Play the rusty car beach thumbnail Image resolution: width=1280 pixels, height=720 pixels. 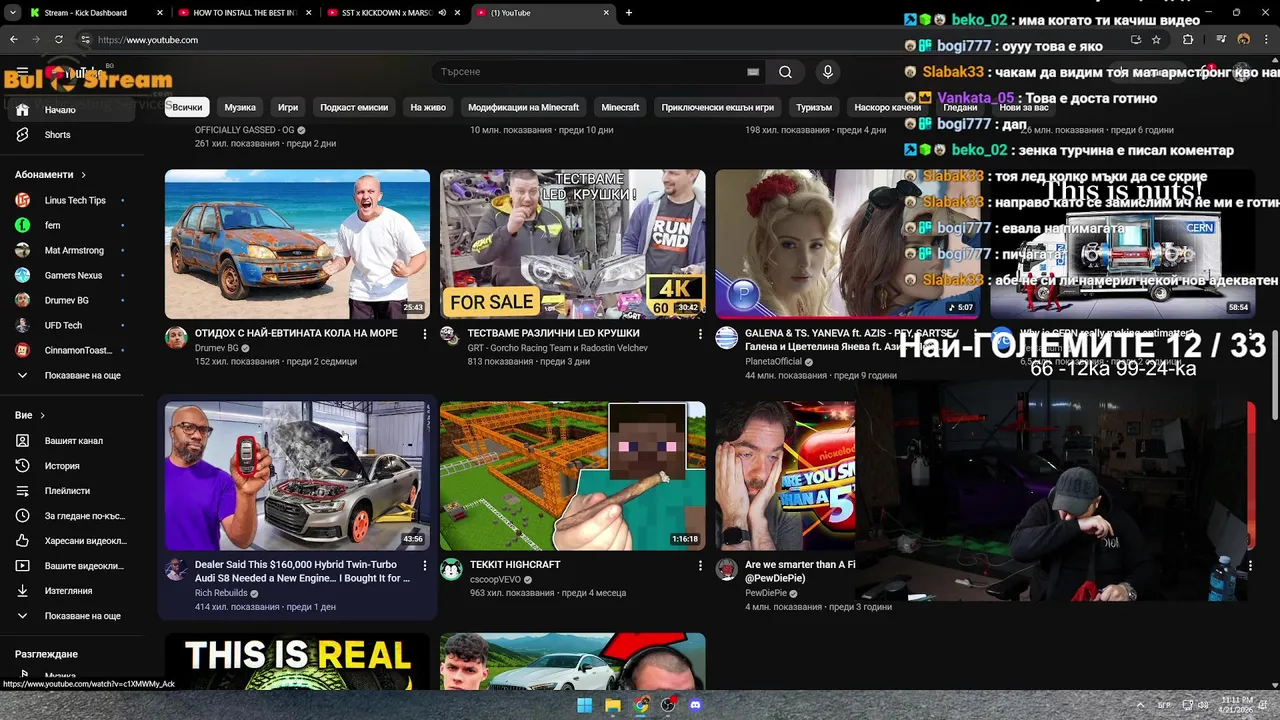(x=297, y=244)
